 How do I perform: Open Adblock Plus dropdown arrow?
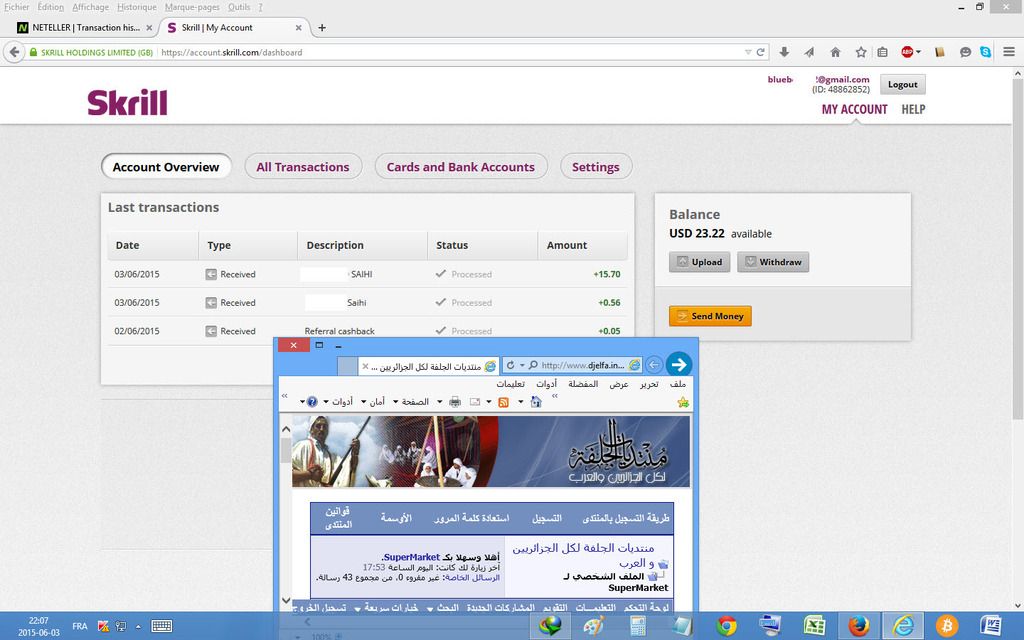[x=918, y=52]
